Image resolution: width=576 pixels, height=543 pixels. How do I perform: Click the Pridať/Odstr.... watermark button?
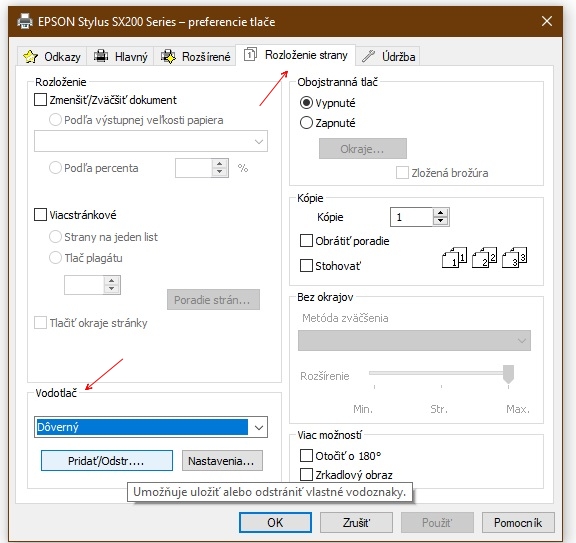pyautogui.click(x=107, y=461)
